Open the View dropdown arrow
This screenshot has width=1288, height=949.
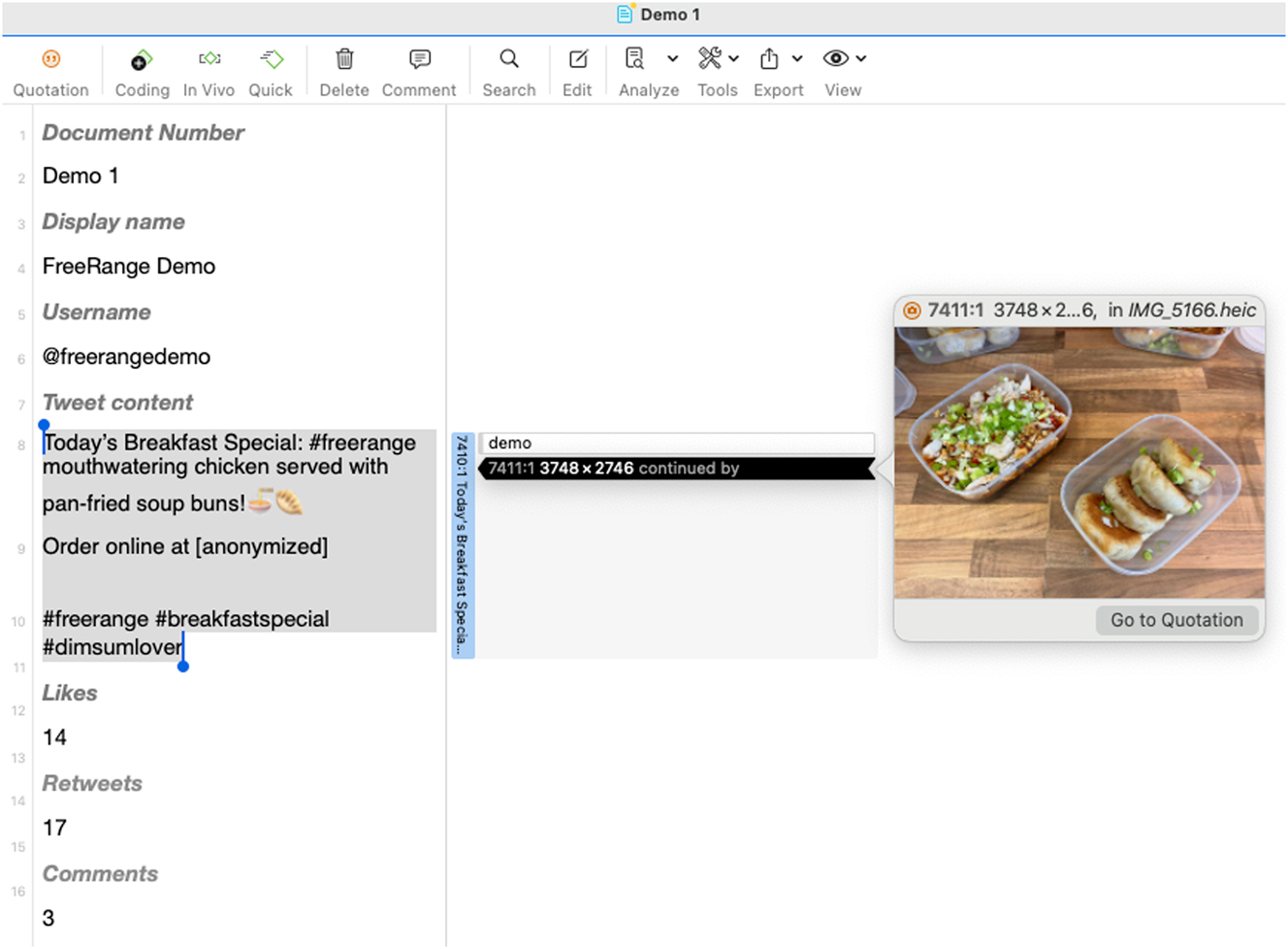click(859, 59)
